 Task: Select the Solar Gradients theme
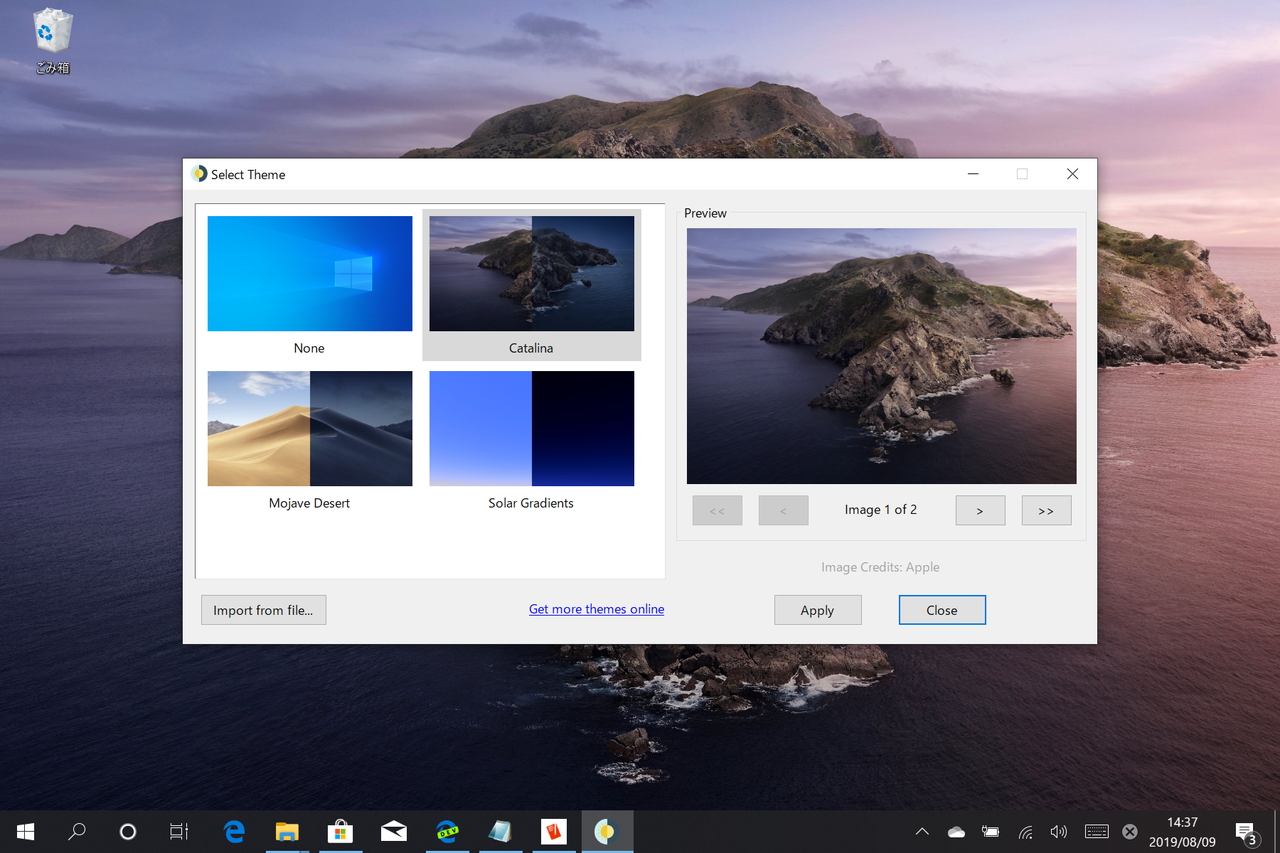pos(531,428)
